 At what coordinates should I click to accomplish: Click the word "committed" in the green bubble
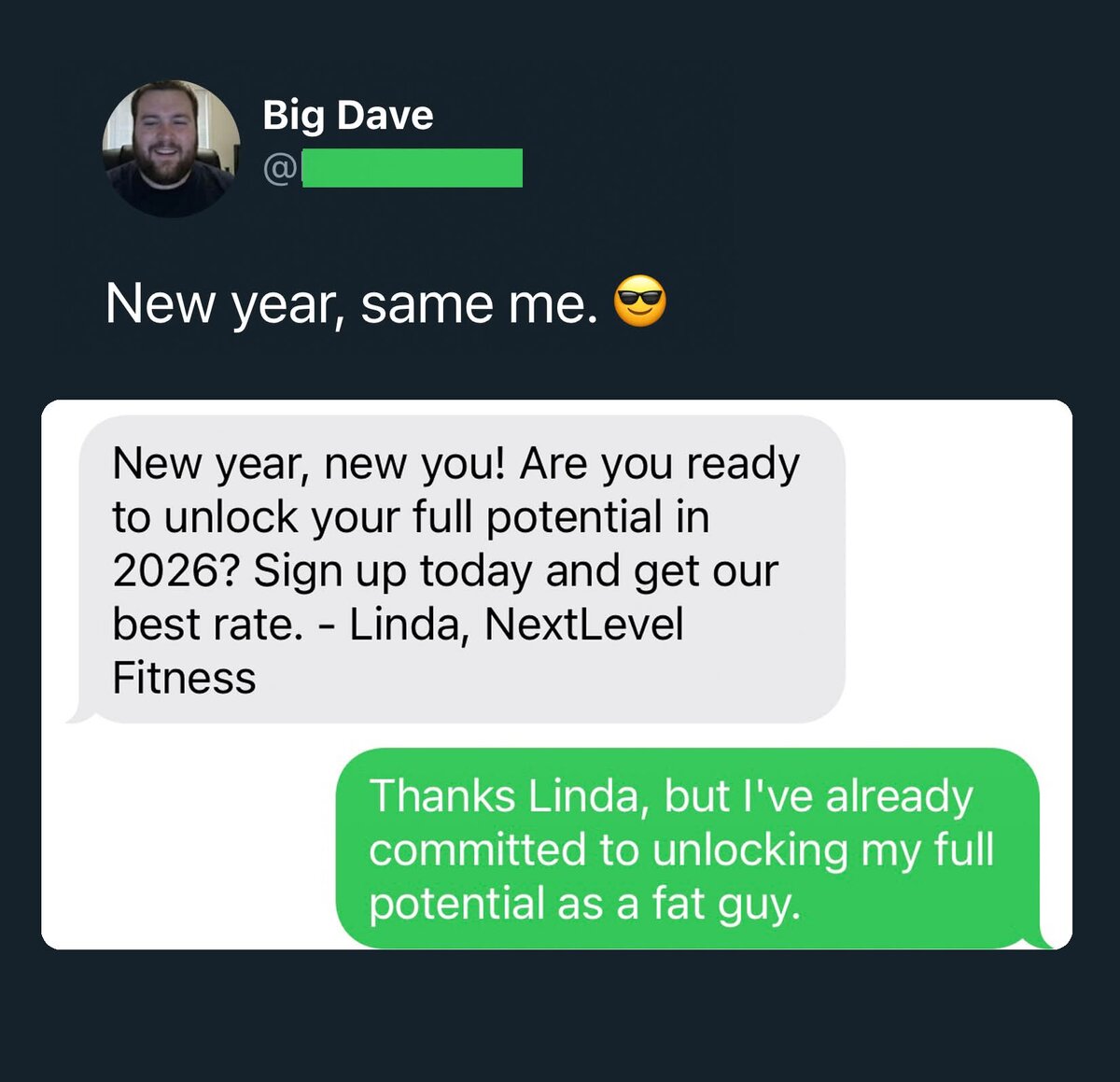point(479,850)
